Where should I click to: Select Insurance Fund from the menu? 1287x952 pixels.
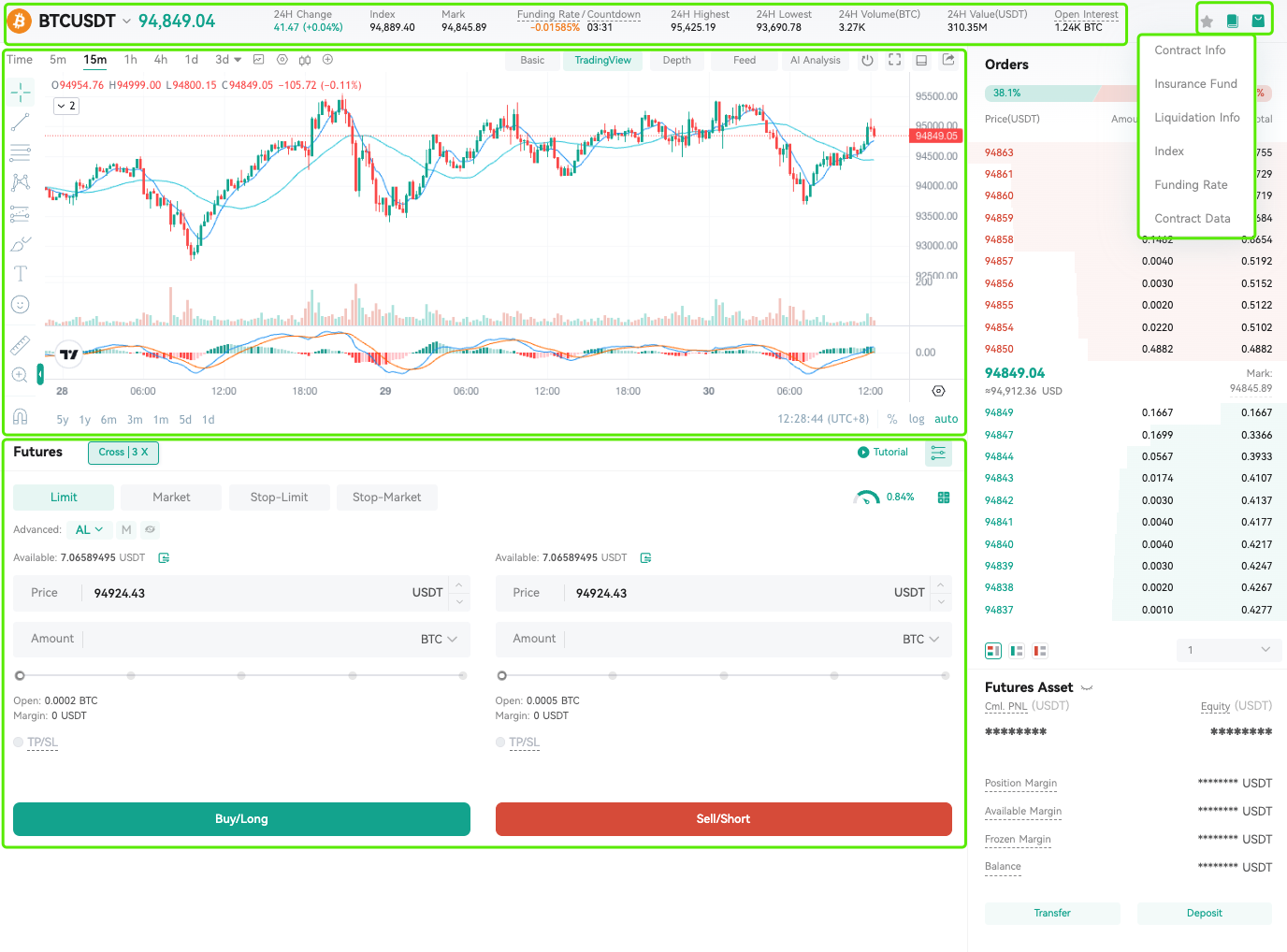pos(1195,84)
